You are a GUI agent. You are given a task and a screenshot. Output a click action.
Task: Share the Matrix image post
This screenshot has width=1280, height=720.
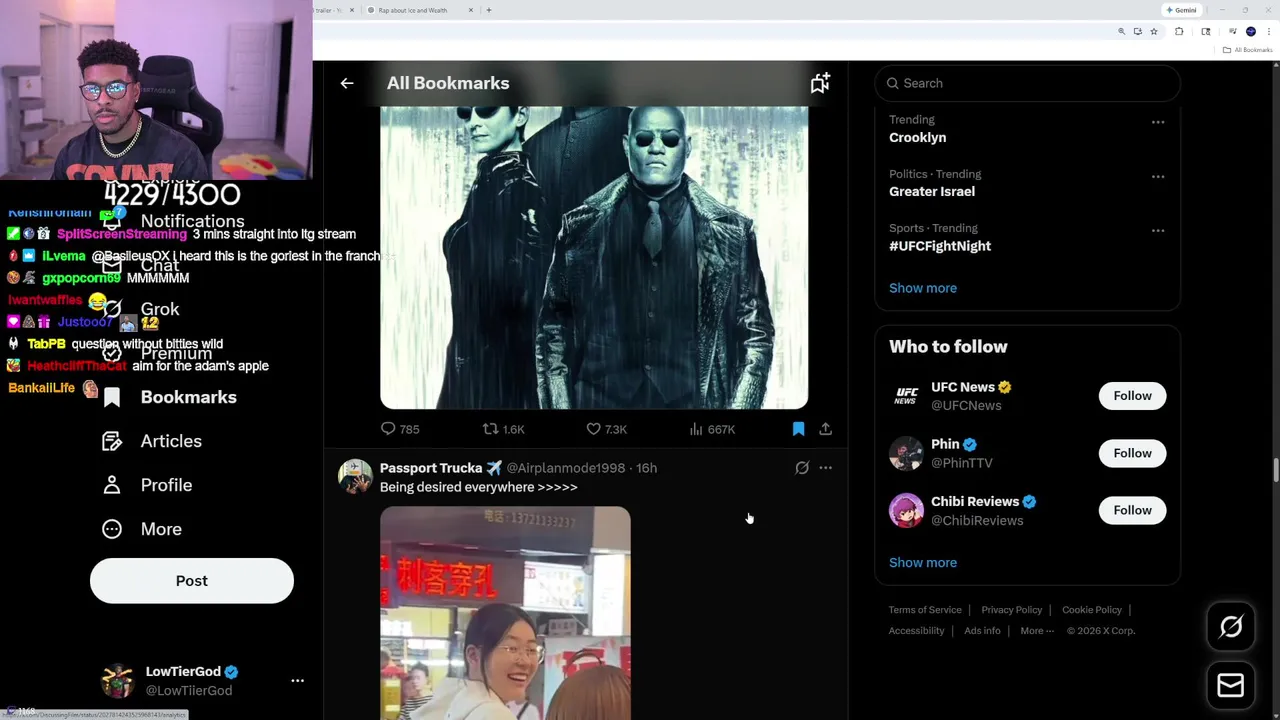[x=825, y=429]
